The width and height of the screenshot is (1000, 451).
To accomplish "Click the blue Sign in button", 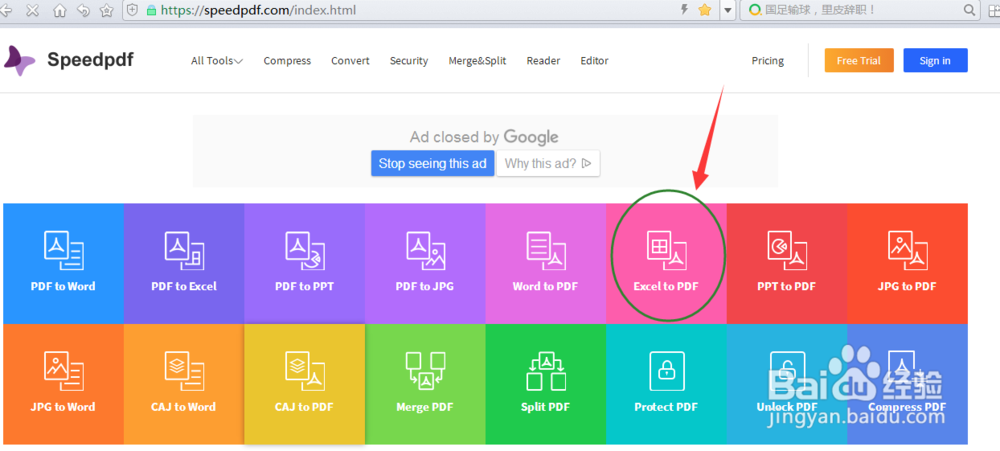I will click(x=935, y=61).
